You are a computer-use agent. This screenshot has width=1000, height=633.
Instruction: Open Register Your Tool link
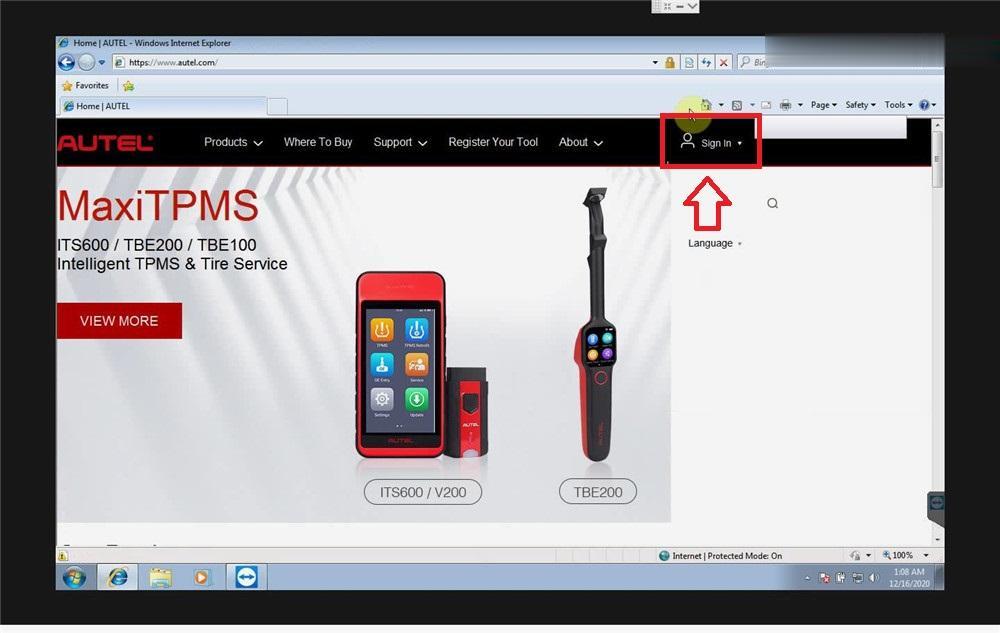493,142
